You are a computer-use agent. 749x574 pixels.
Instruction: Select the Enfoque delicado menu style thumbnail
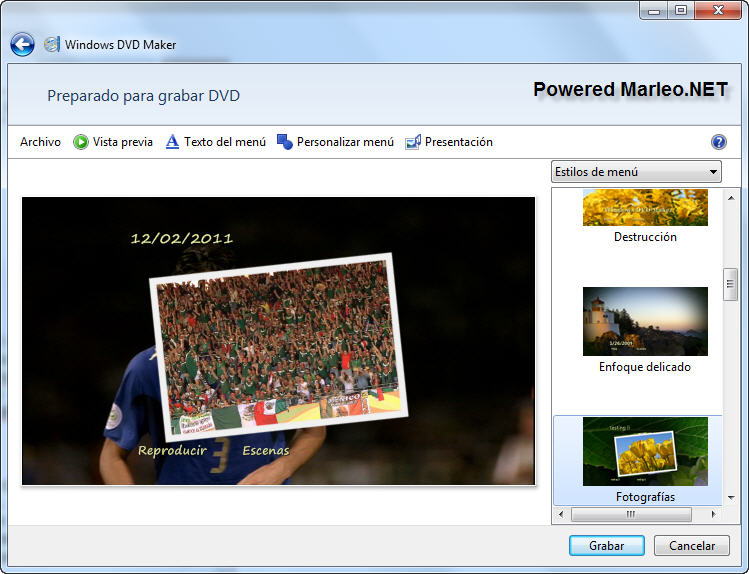coord(645,321)
